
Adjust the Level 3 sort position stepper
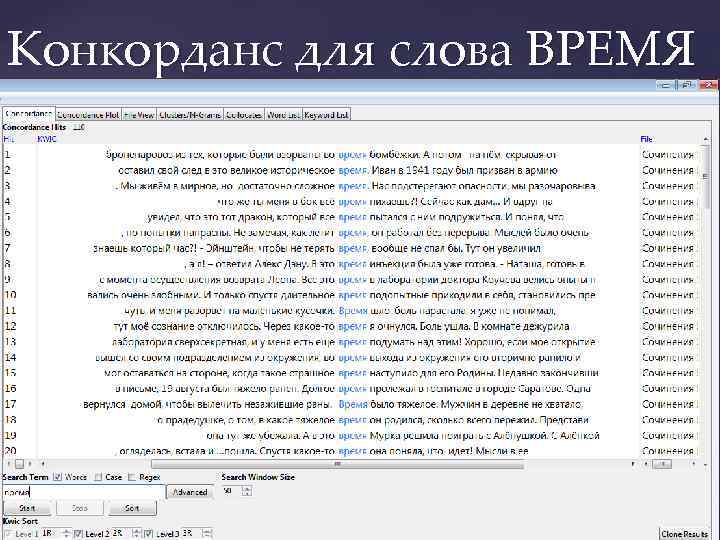[x=206, y=534]
